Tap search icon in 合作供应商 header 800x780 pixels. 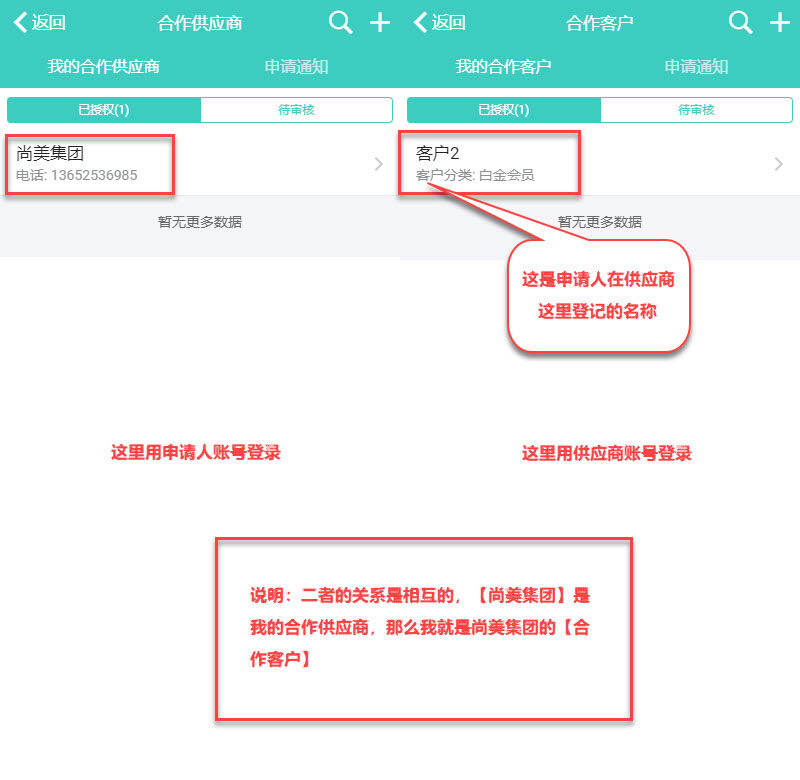340,23
